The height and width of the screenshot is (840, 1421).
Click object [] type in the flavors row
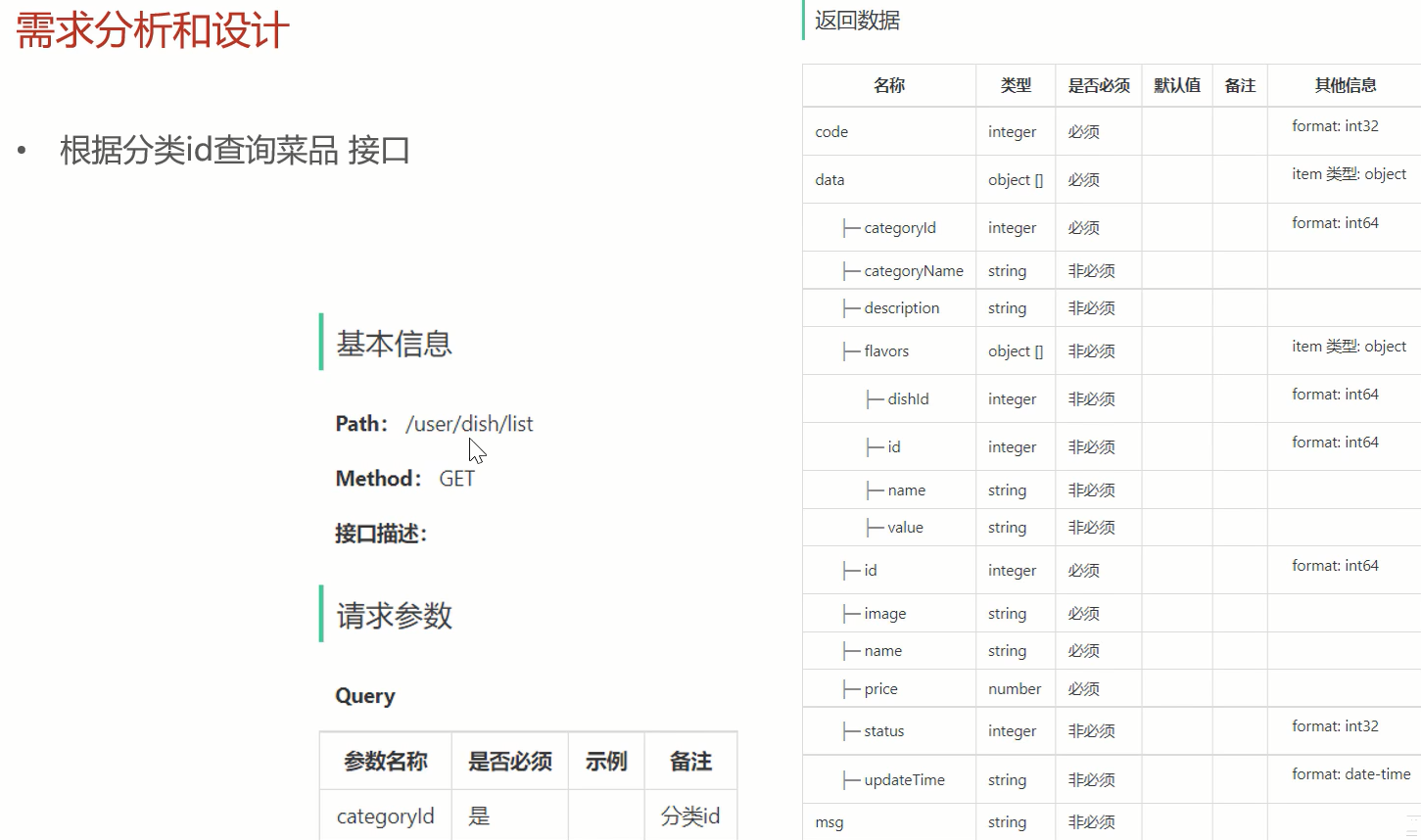click(1016, 351)
